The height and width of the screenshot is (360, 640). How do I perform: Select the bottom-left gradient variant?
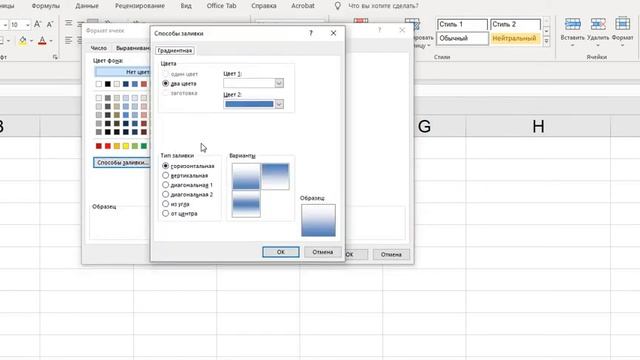(x=246, y=204)
